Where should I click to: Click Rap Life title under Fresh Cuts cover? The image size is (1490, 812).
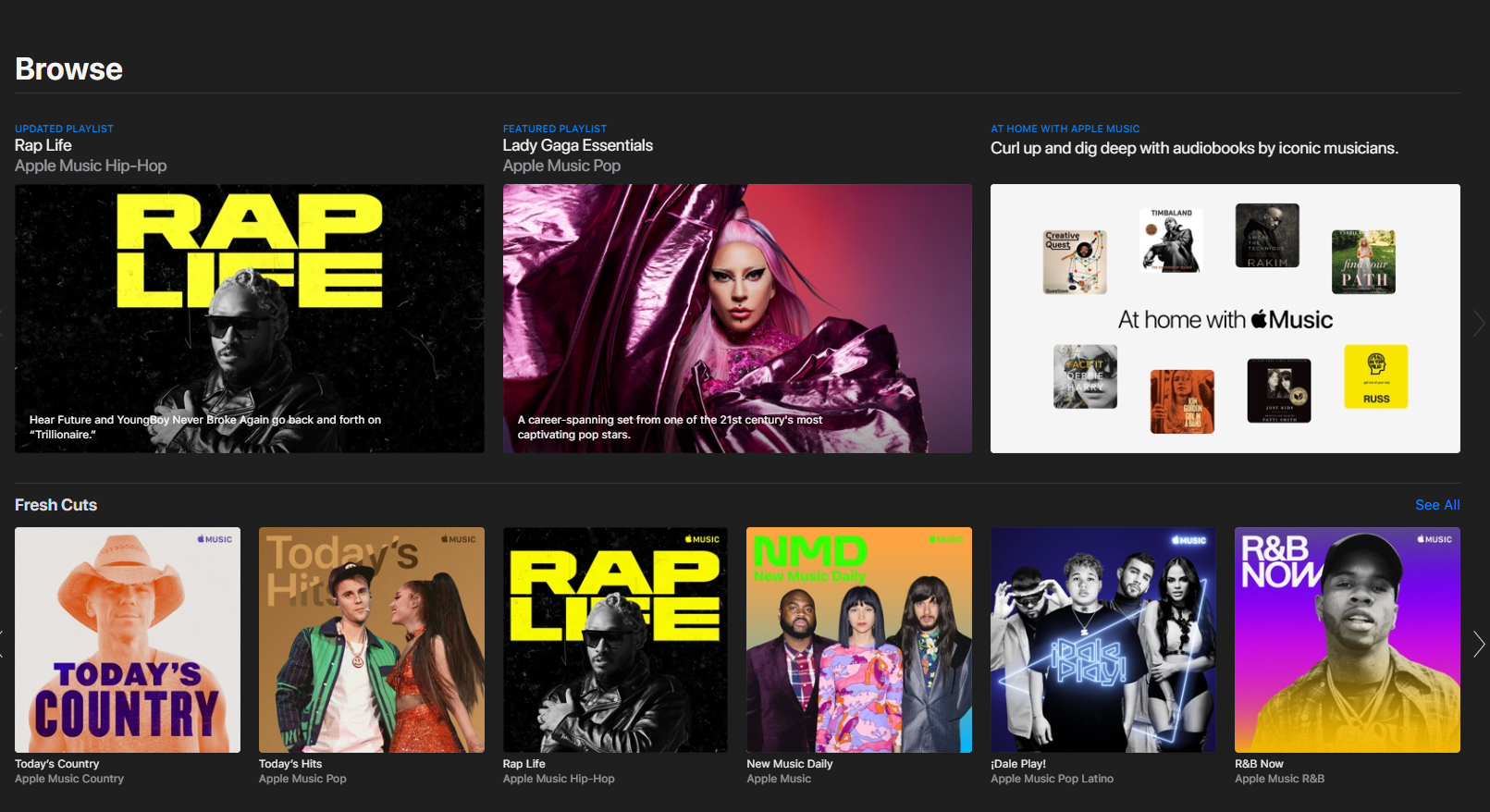pos(524,764)
